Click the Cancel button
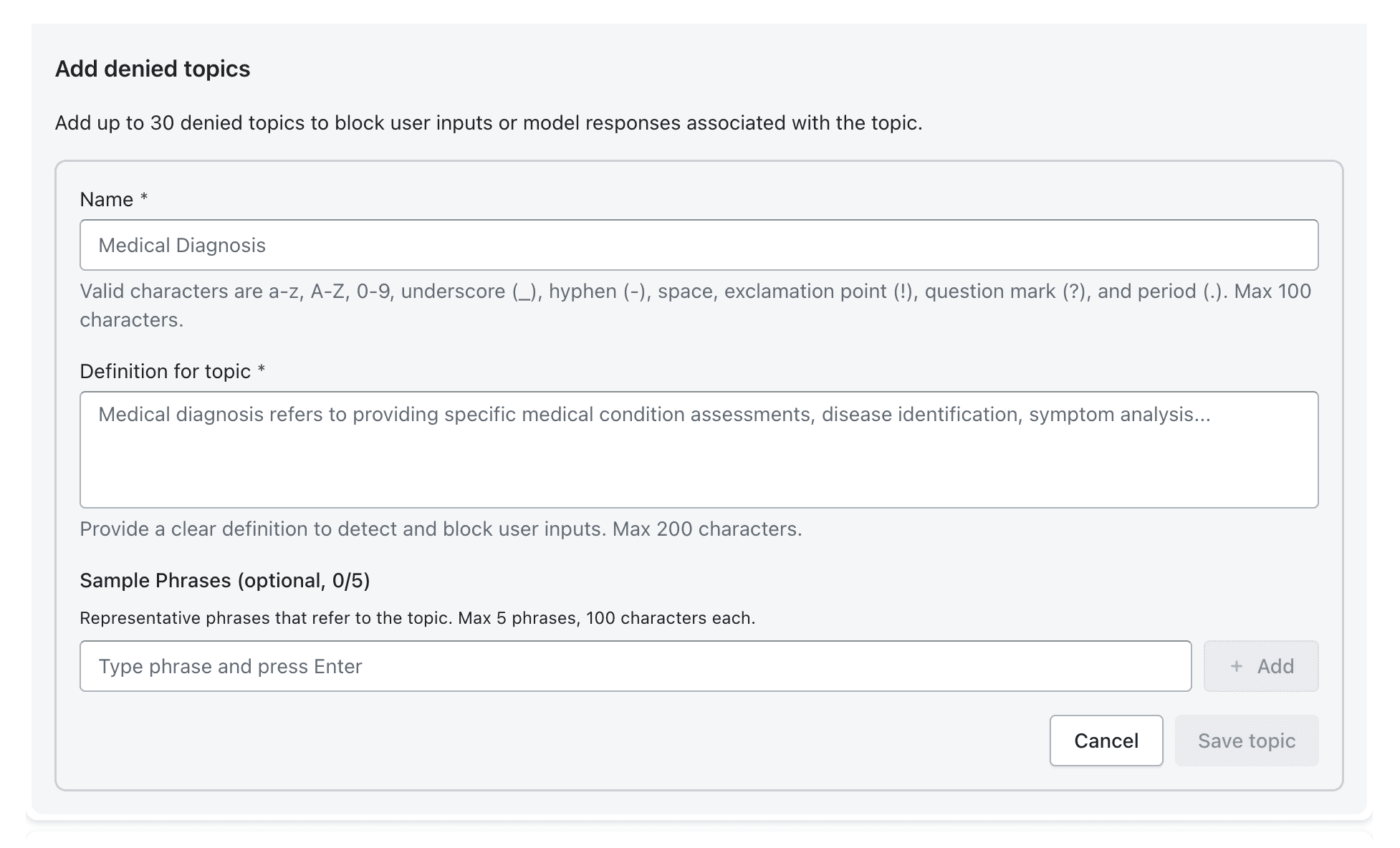 pos(1106,741)
